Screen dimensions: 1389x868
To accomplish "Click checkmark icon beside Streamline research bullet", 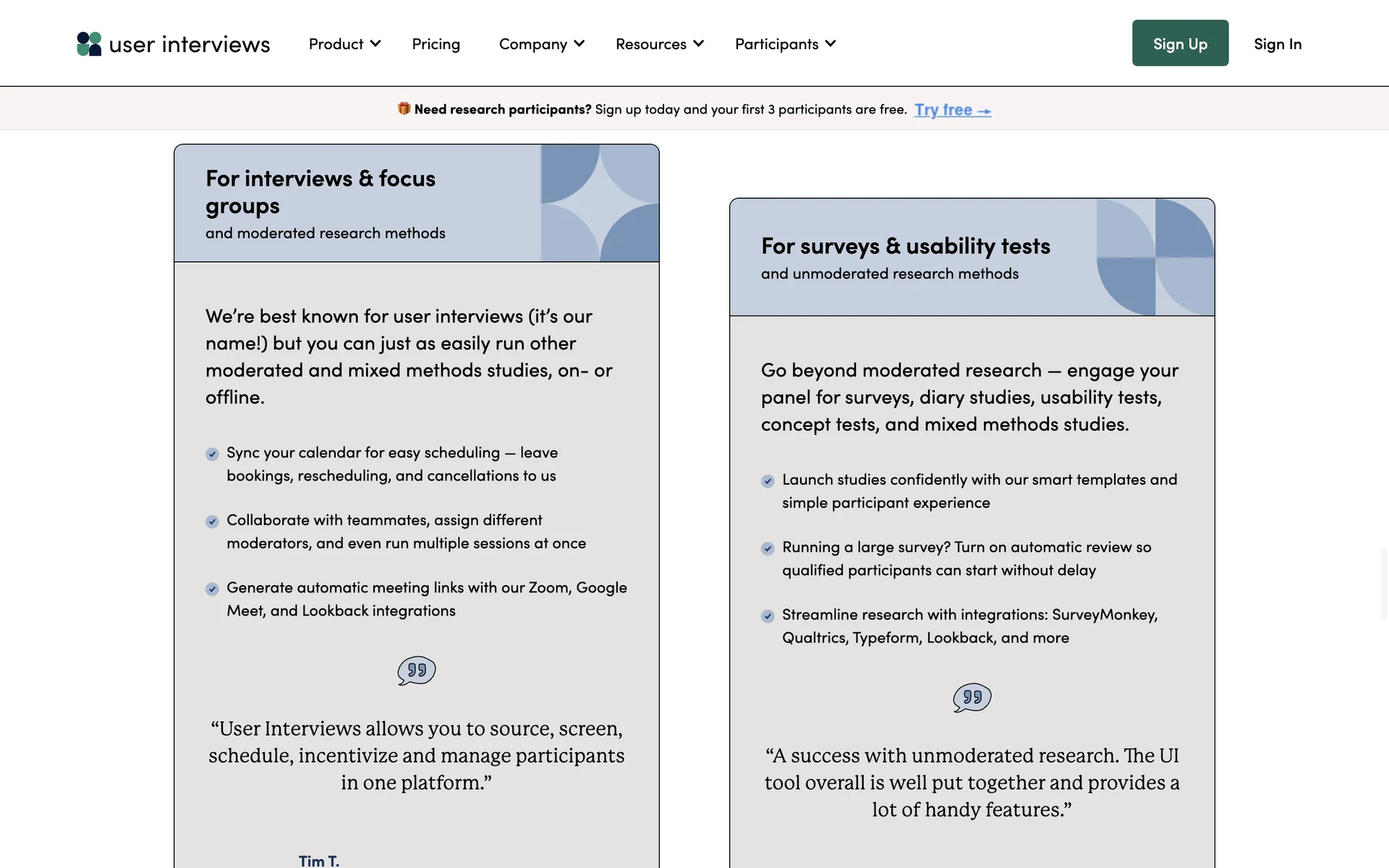I will tap(768, 616).
